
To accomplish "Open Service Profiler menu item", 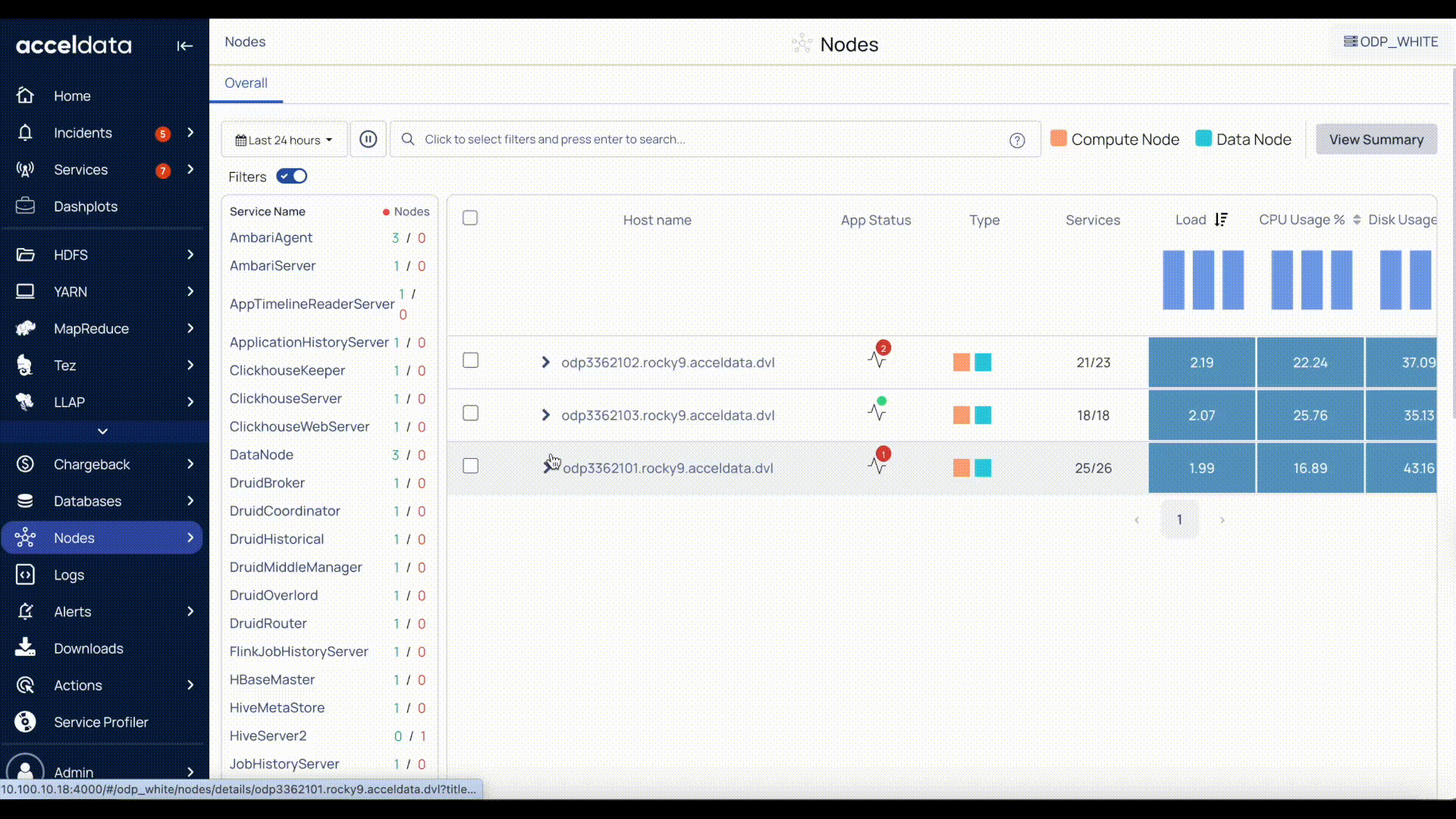I will (102, 722).
